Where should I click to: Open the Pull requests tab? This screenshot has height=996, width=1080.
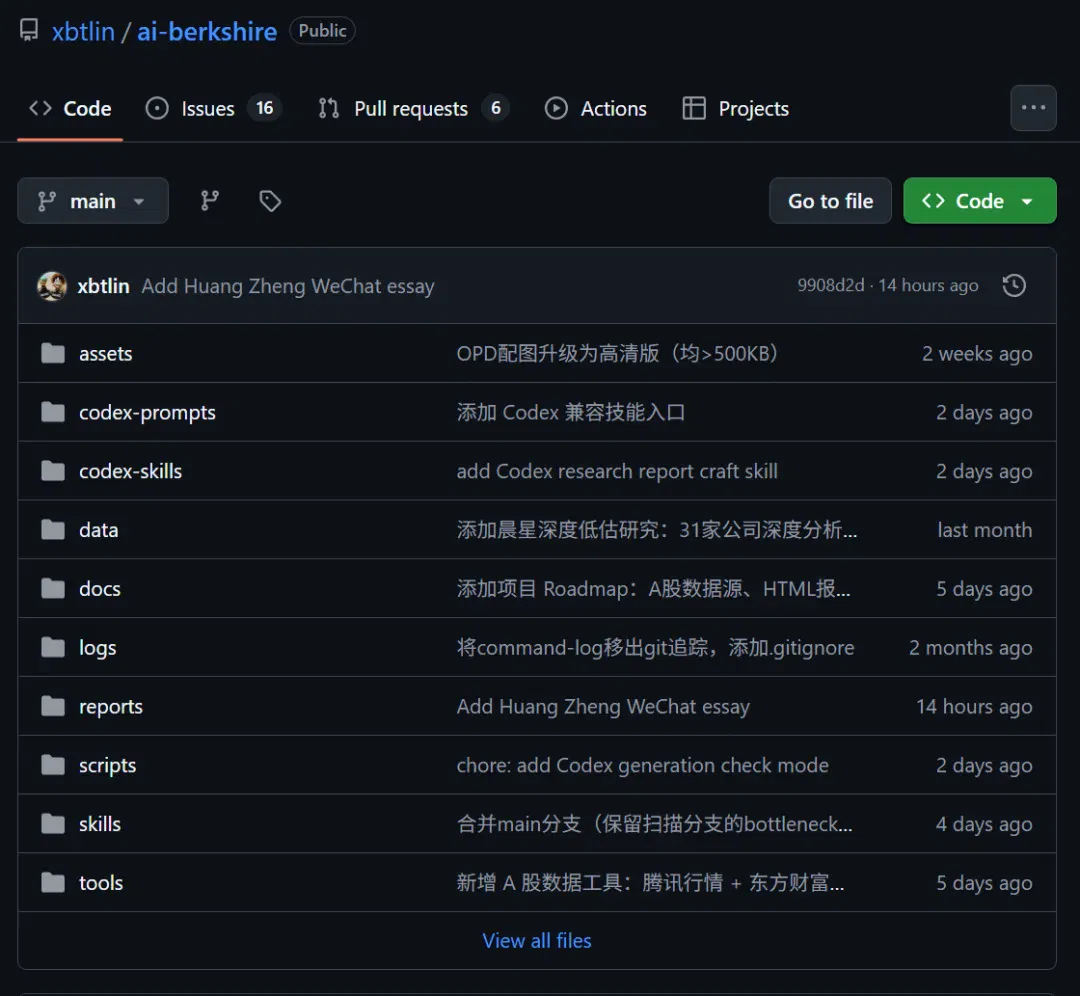413,108
